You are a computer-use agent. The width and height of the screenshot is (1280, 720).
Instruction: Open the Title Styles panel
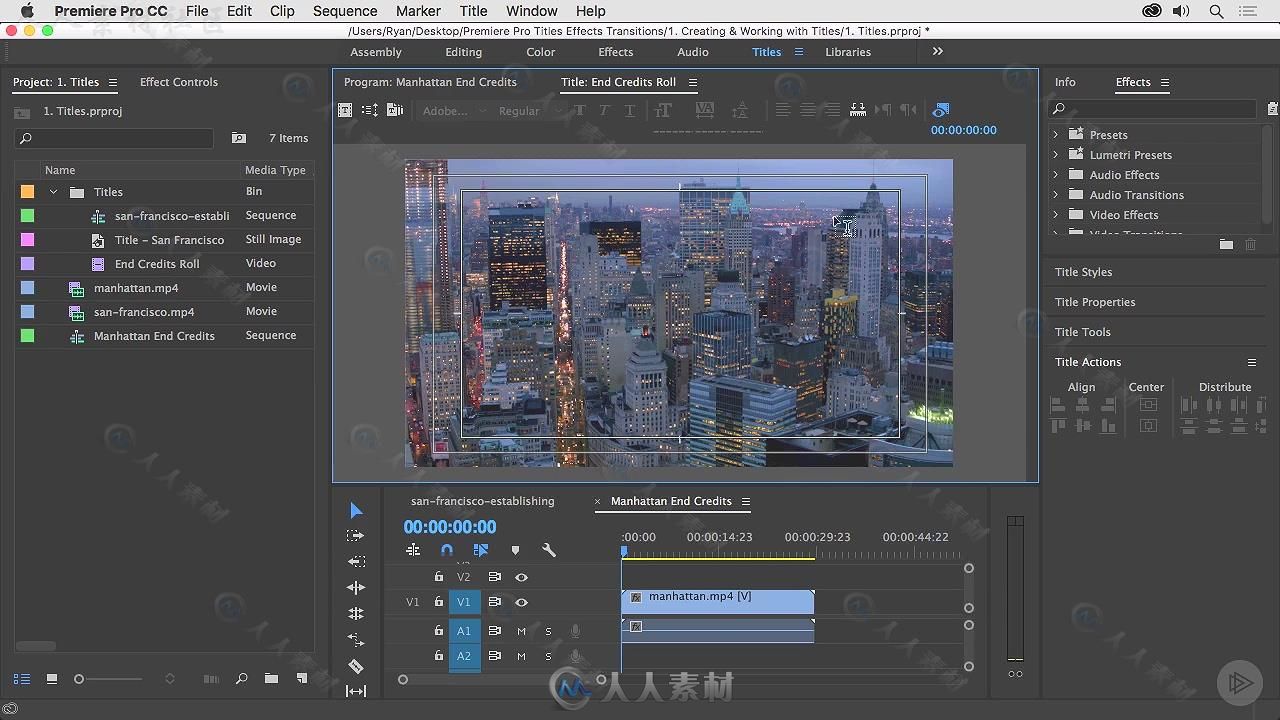[x=1083, y=272]
